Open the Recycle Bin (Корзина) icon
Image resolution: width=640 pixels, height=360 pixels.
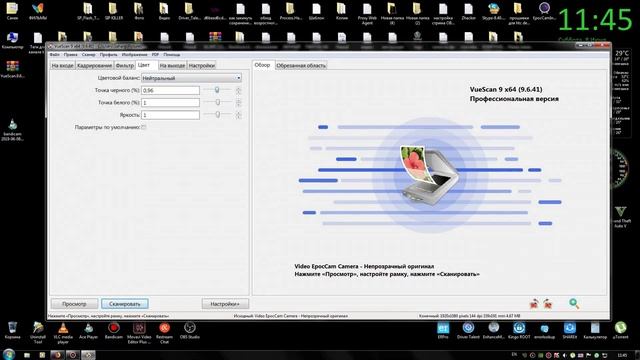point(12,330)
